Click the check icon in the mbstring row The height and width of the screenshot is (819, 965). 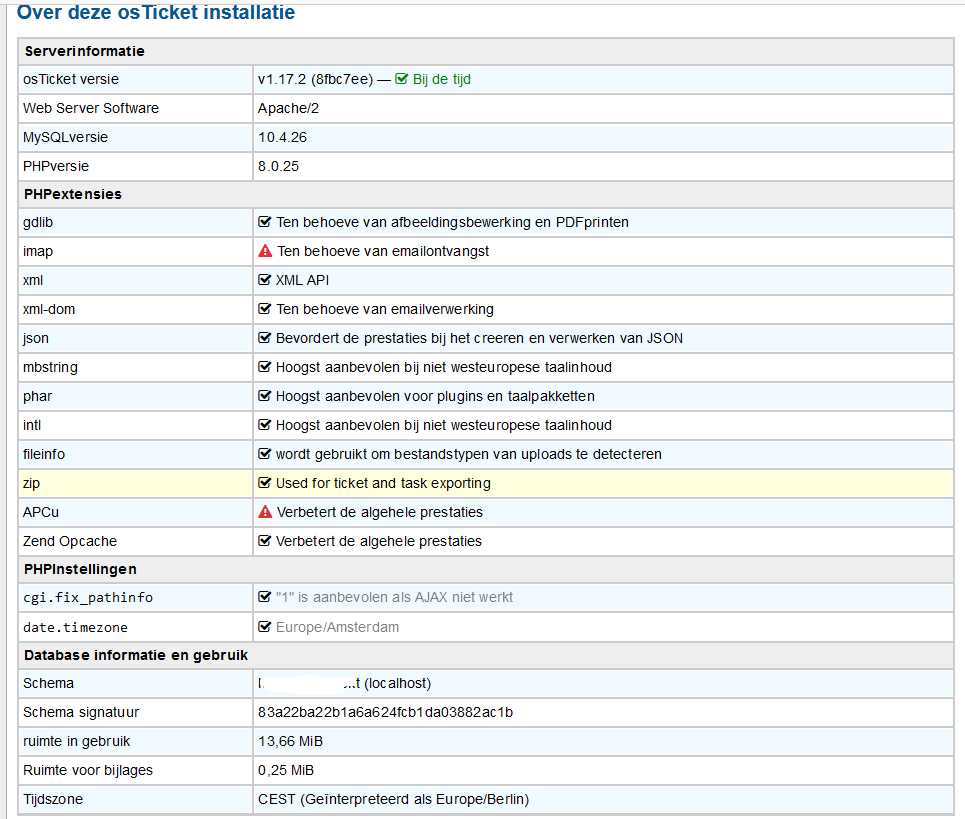click(x=265, y=367)
